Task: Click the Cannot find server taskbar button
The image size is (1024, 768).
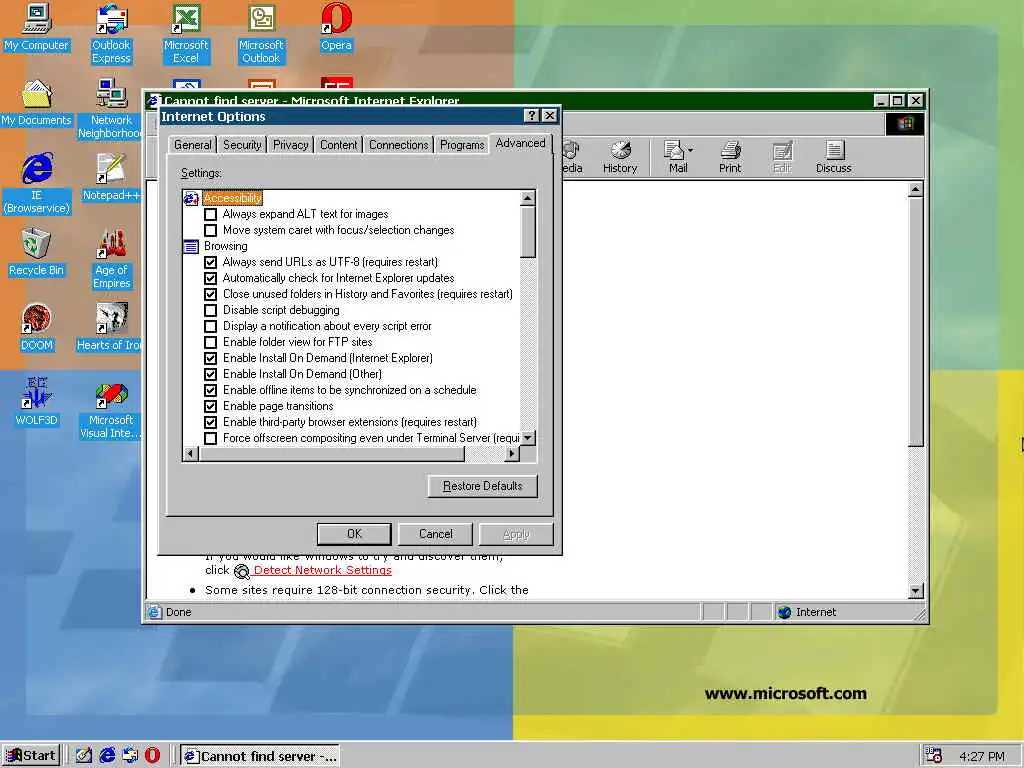Action: 260,756
